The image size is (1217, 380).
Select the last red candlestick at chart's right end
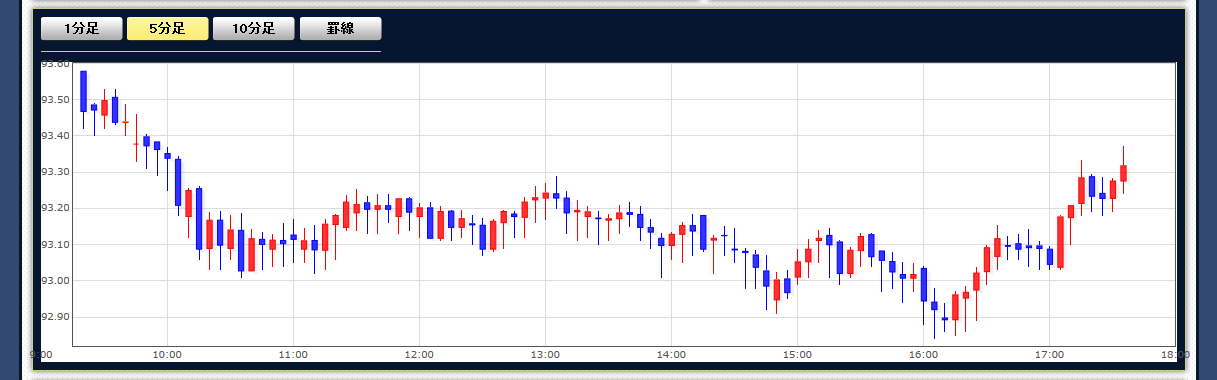click(1124, 172)
